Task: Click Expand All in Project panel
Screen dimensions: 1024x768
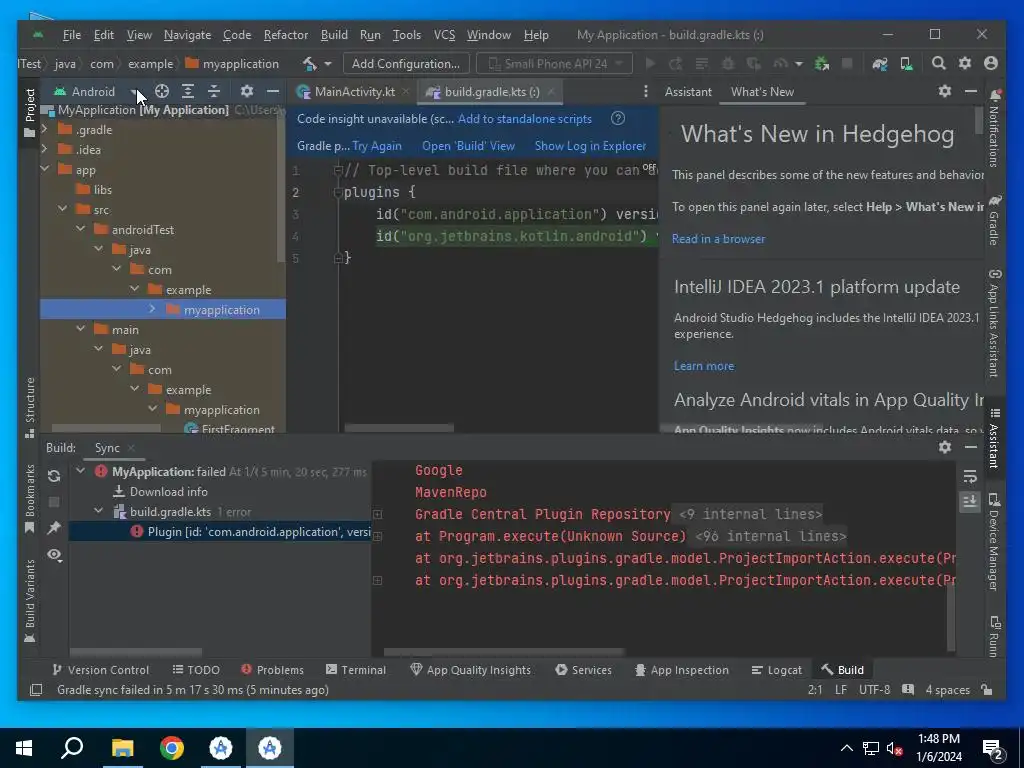Action: [187, 91]
